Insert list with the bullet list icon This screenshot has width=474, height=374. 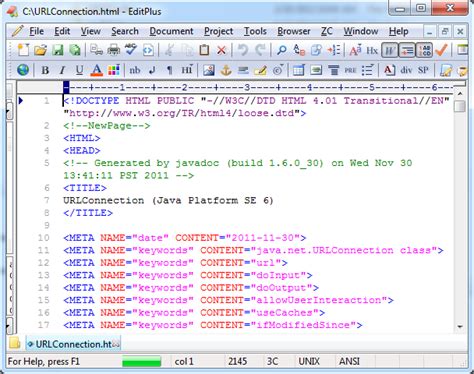(x=368, y=70)
